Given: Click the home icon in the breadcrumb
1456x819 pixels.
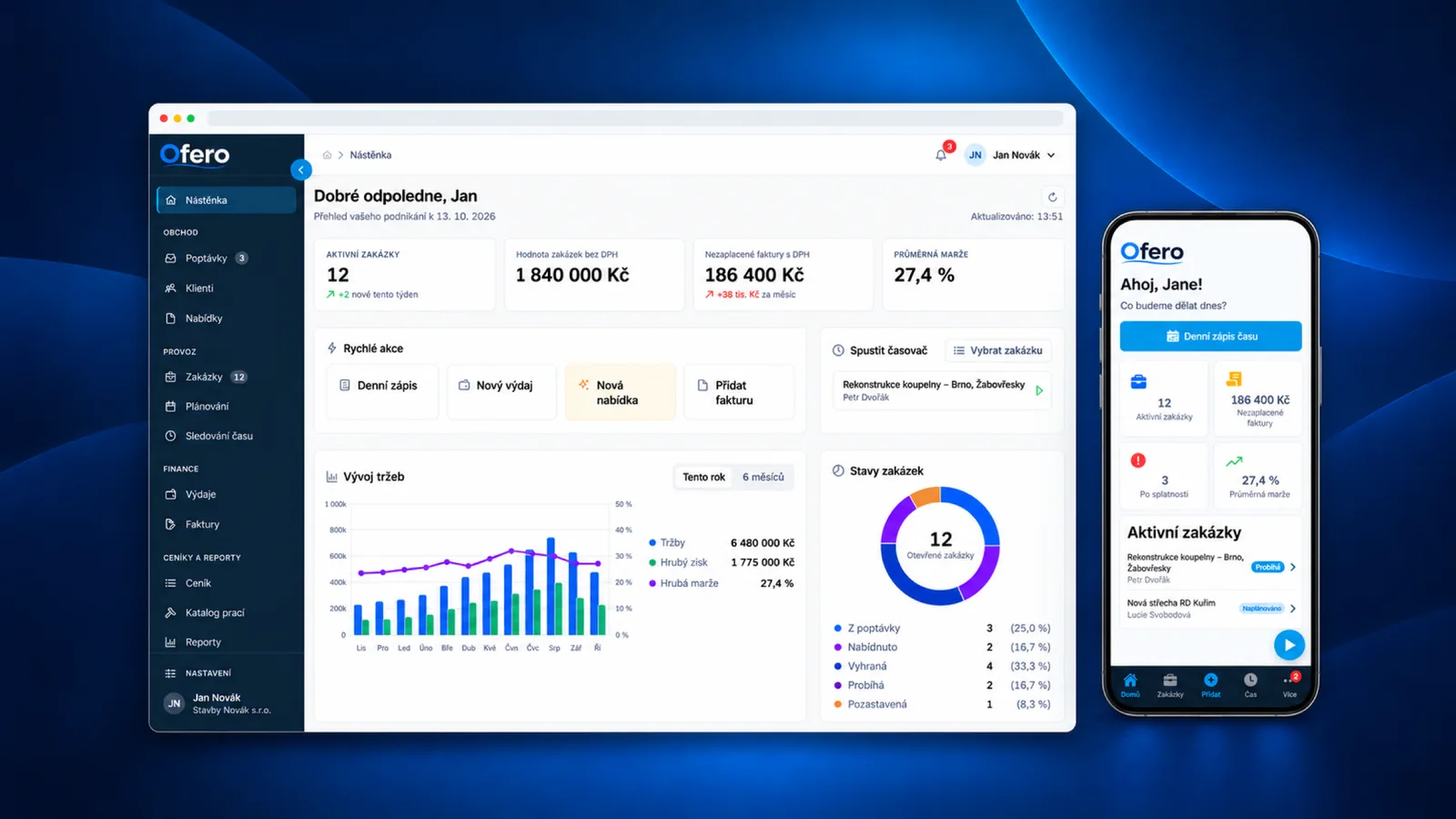Looking at the screenshot, I should (x=327, y=155).
